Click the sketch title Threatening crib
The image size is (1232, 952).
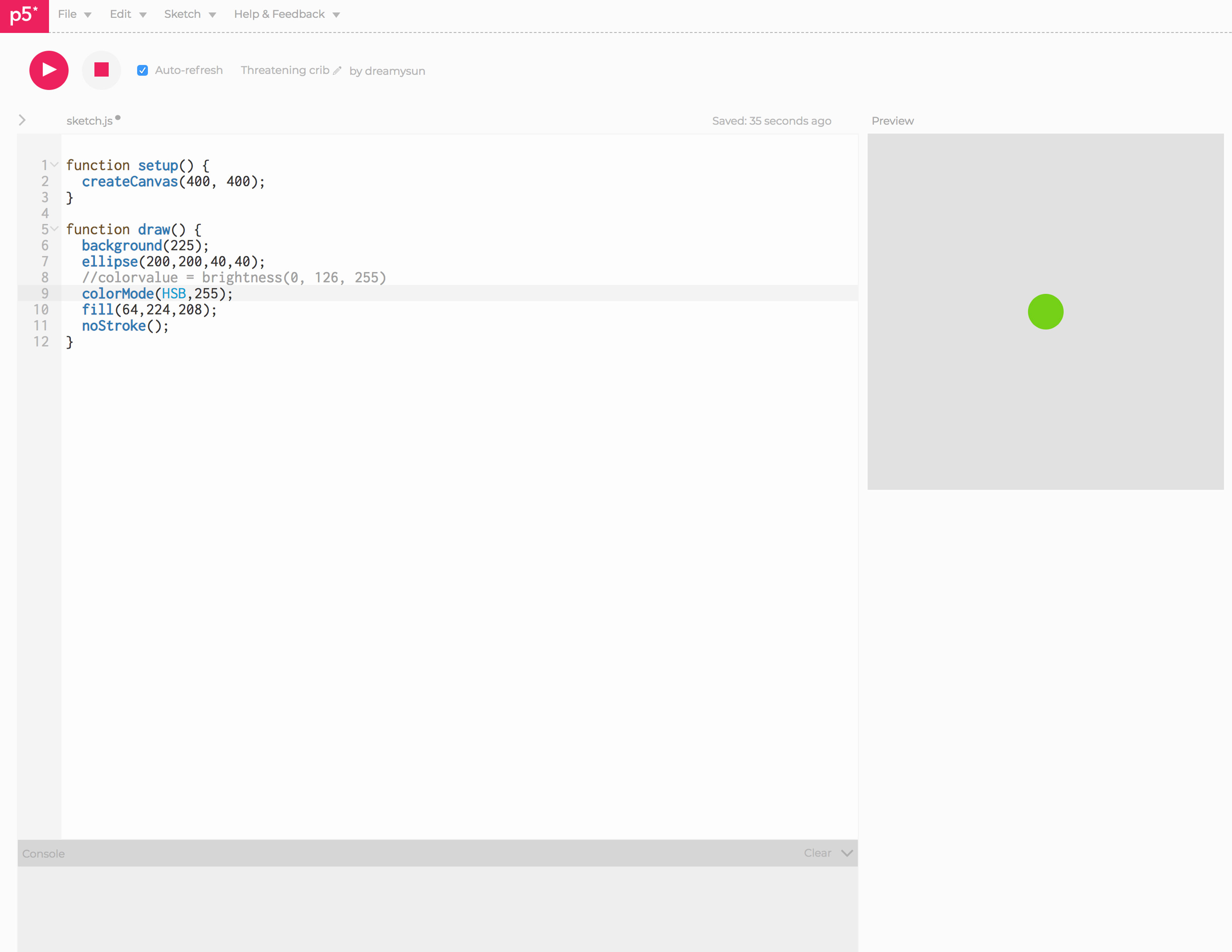click(x=285, y=70)
